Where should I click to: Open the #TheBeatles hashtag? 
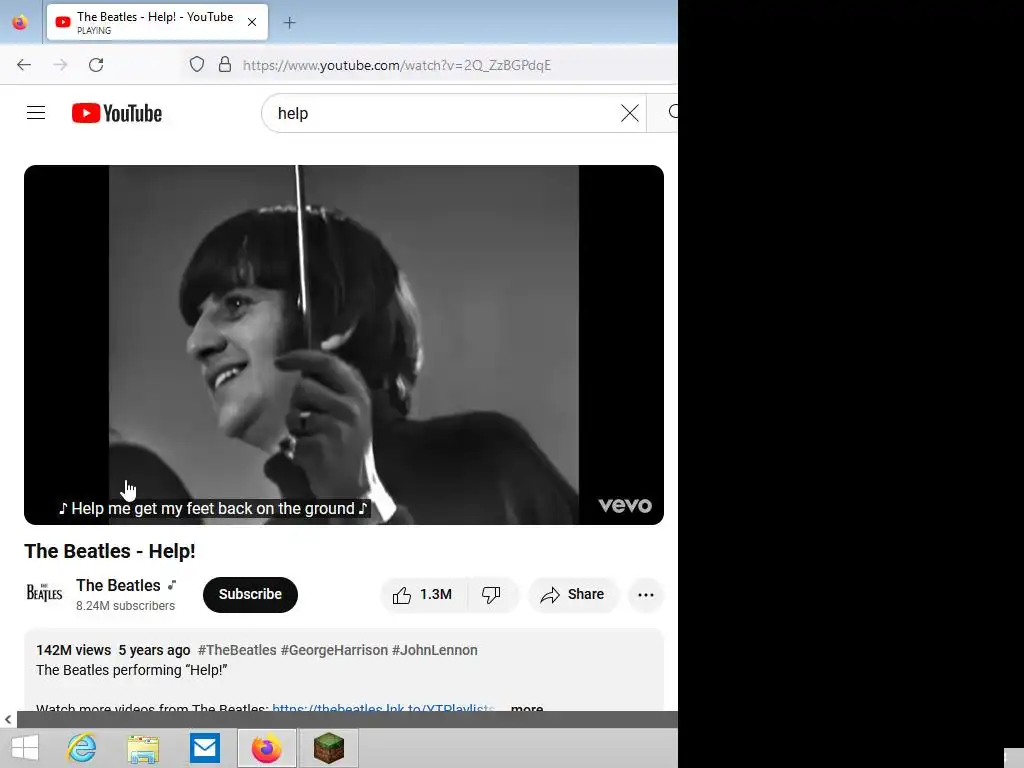(x=237, y=650)
